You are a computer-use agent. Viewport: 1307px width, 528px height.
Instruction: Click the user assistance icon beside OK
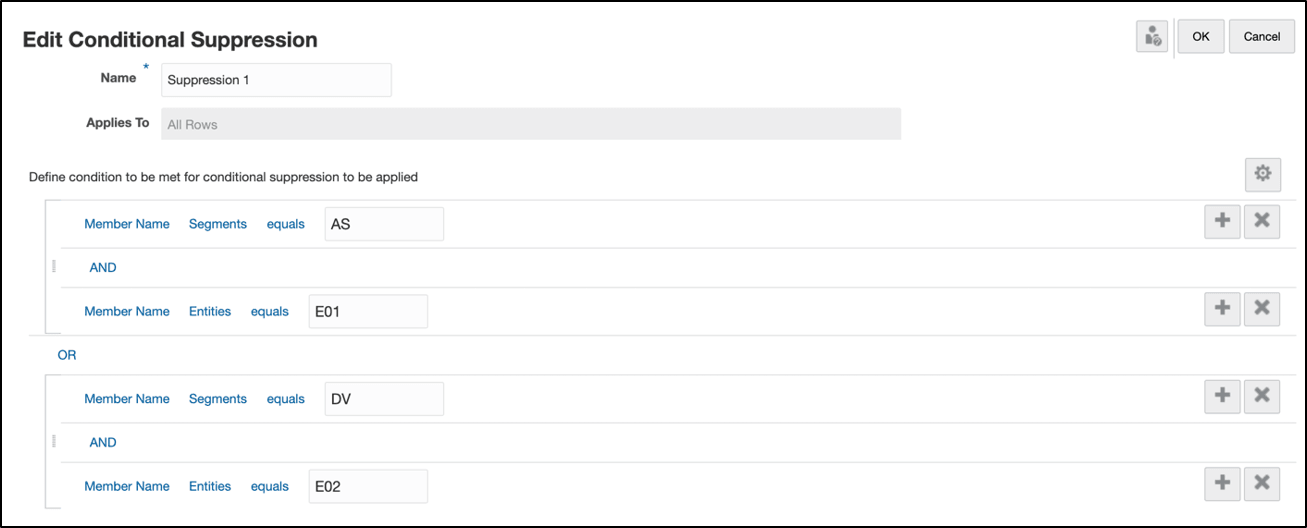[x=1153, y=36]
